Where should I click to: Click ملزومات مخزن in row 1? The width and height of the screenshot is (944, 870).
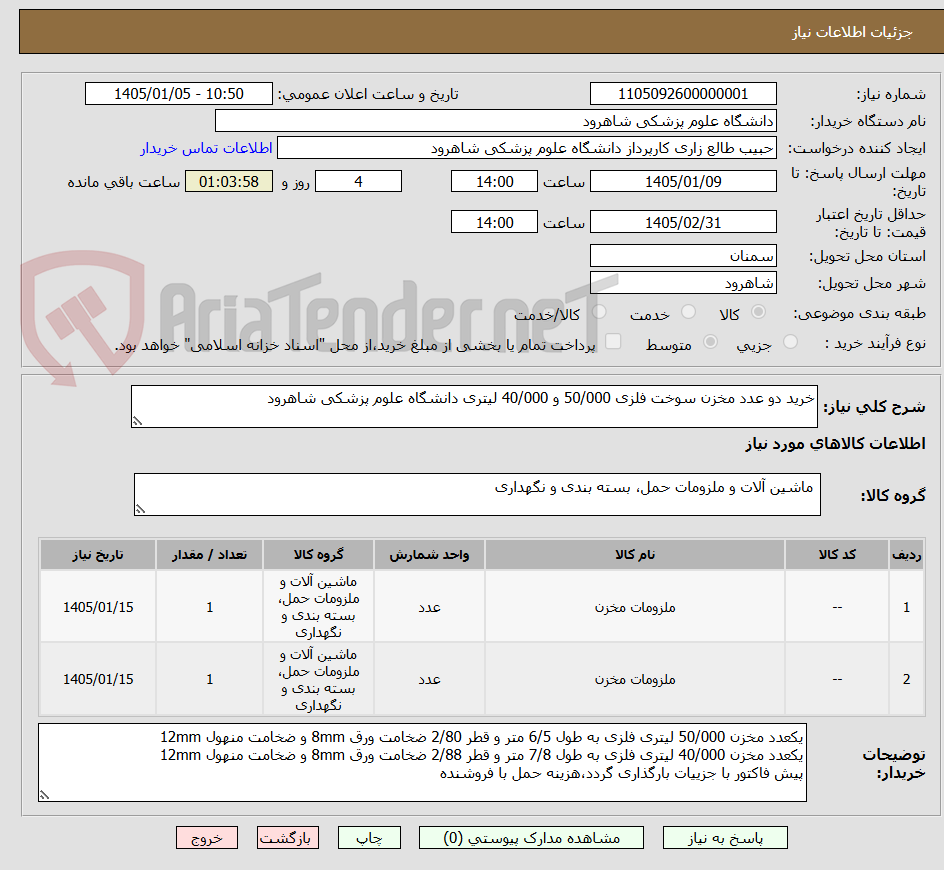pos(635,607)
